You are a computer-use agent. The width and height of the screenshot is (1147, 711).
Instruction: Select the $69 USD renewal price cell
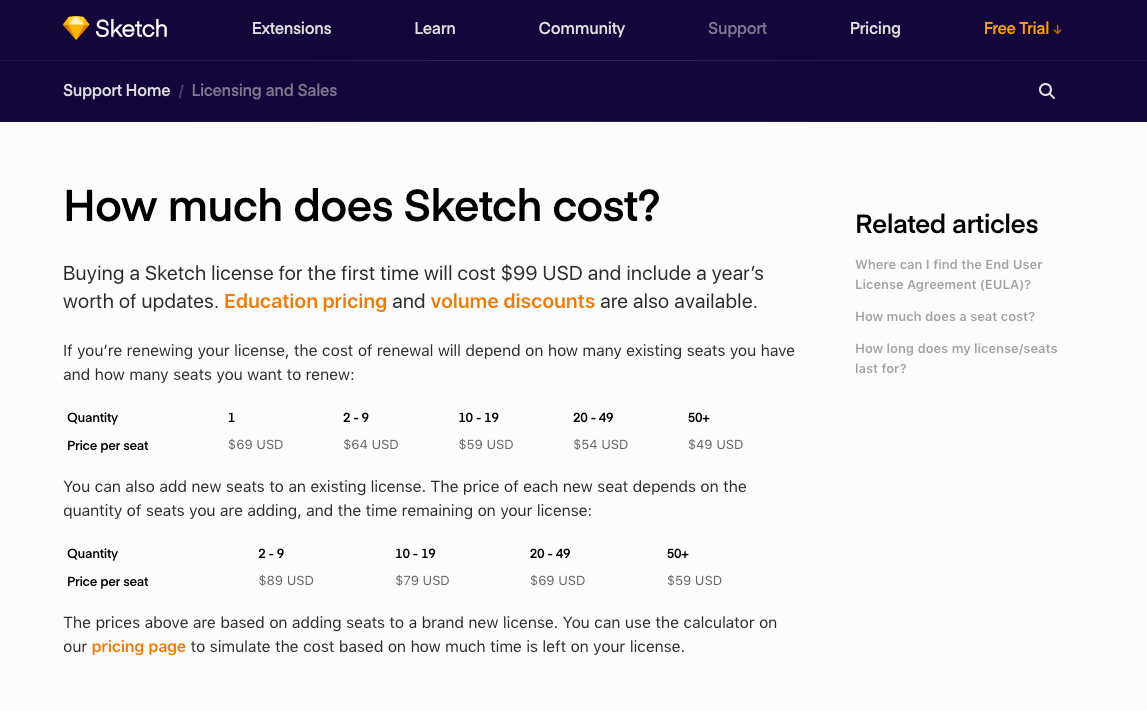[x=255, y=445]
